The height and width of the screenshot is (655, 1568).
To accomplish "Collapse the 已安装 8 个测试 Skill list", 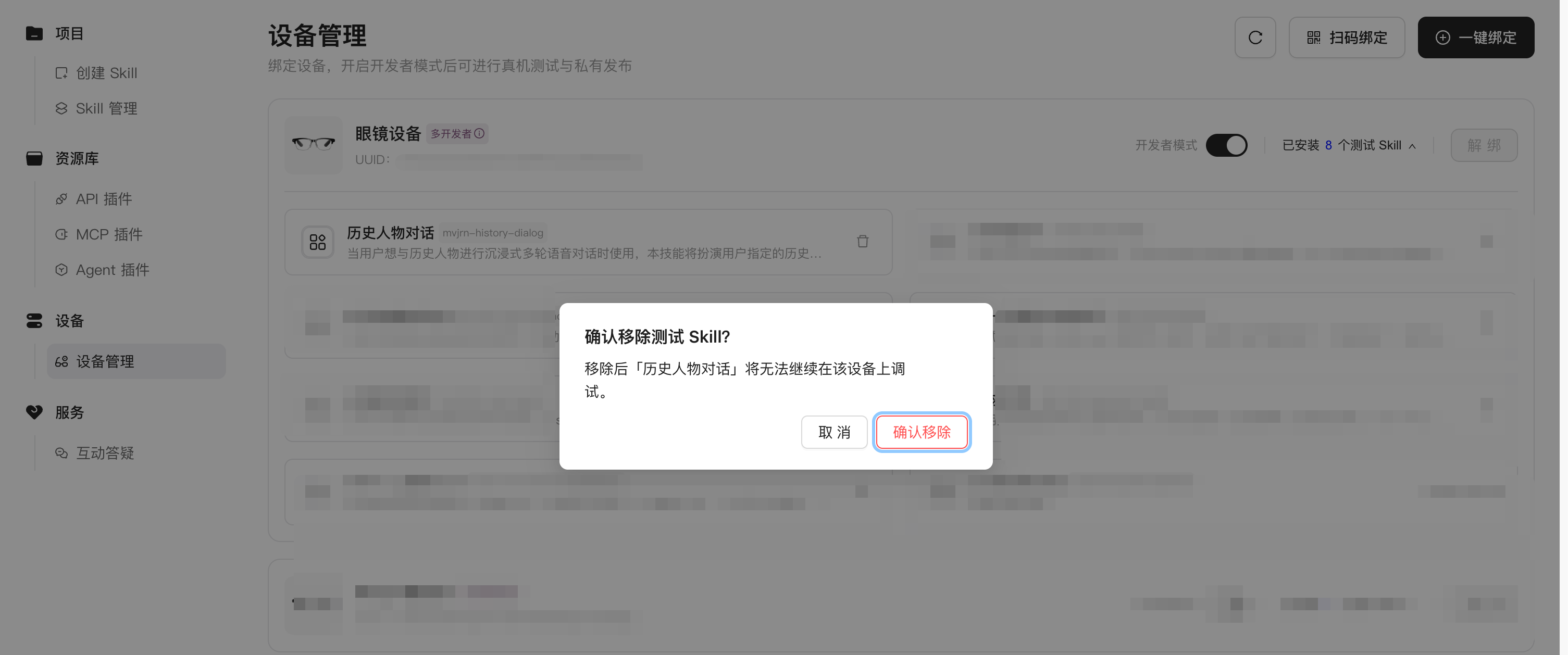I will click(x=1349, y=145).
